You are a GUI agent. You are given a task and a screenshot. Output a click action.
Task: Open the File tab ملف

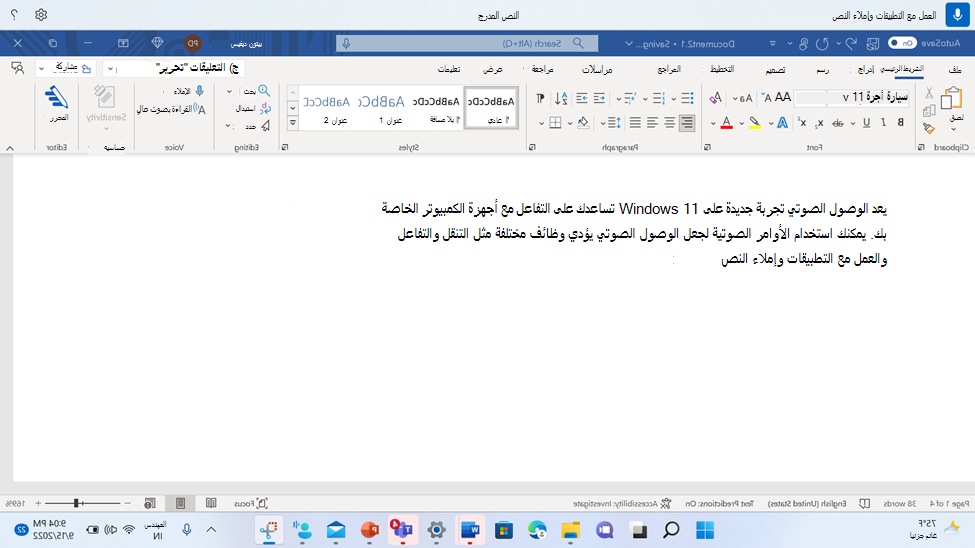click(x=955, y=70)
